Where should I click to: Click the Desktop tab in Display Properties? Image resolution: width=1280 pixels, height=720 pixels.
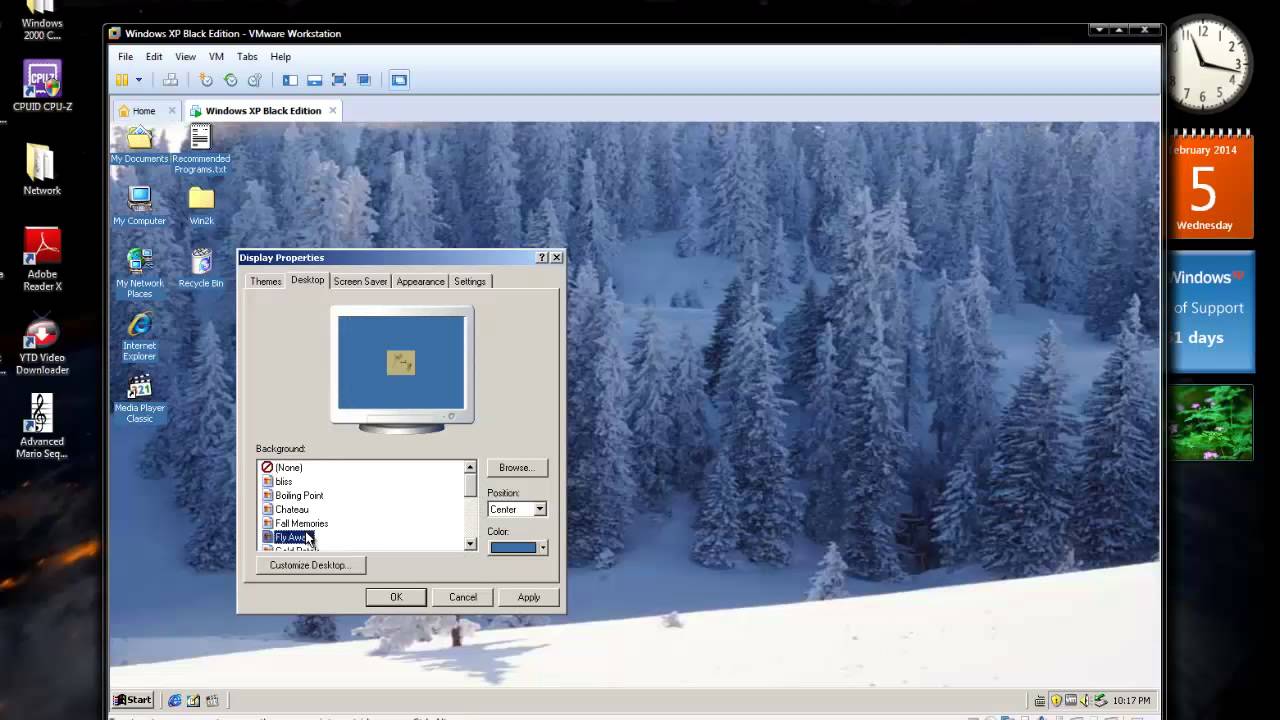click(x=307, y=280)
